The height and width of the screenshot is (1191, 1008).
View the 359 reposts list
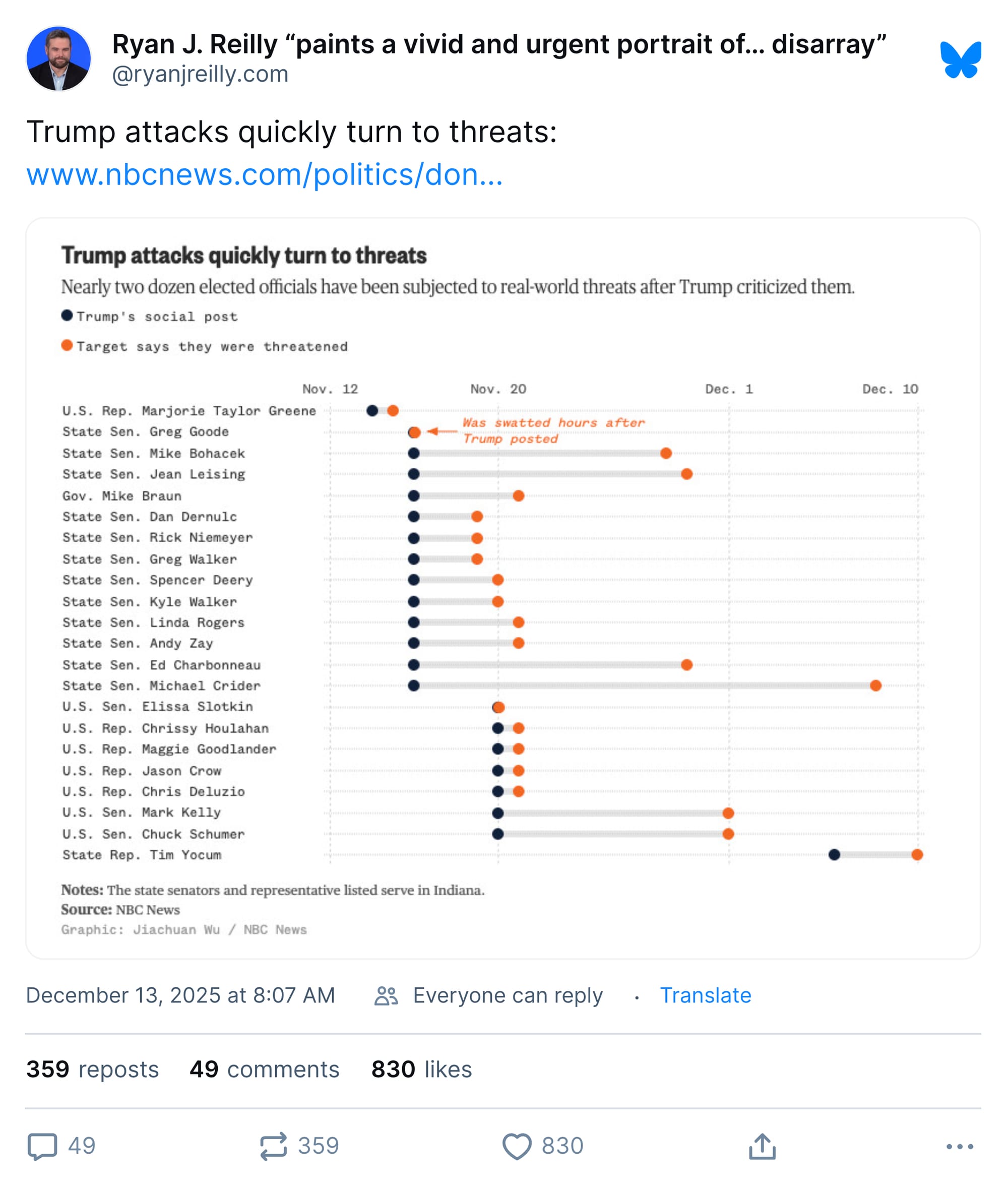(x=93, y=1069)
